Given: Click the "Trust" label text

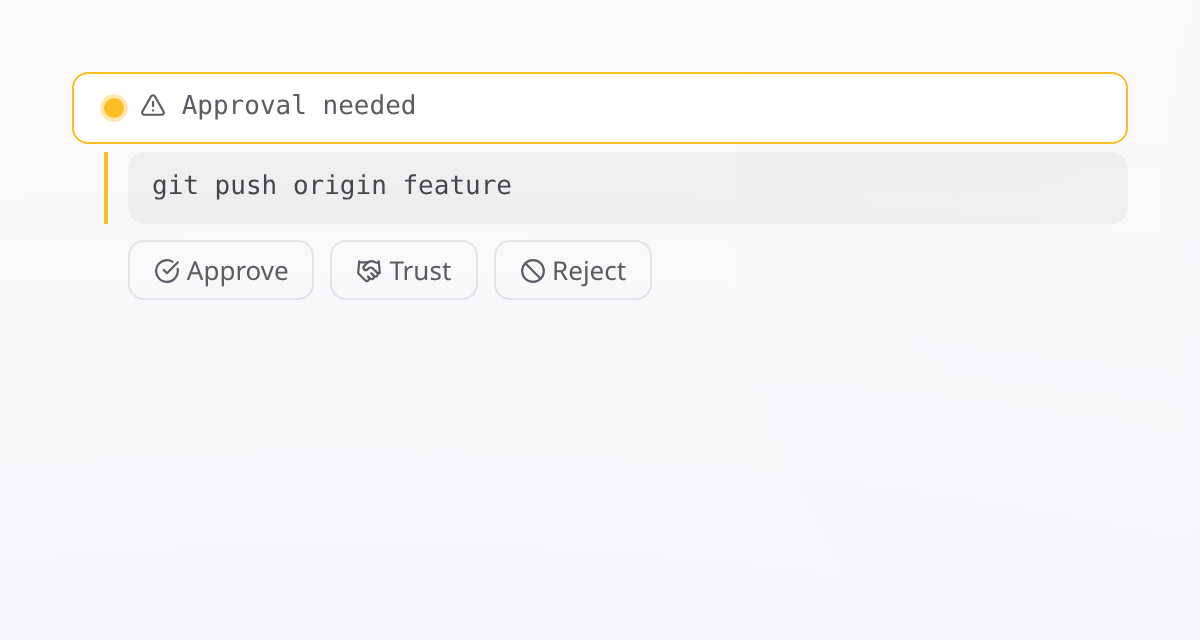Looking at the screenshot, I should pos(421,271).
